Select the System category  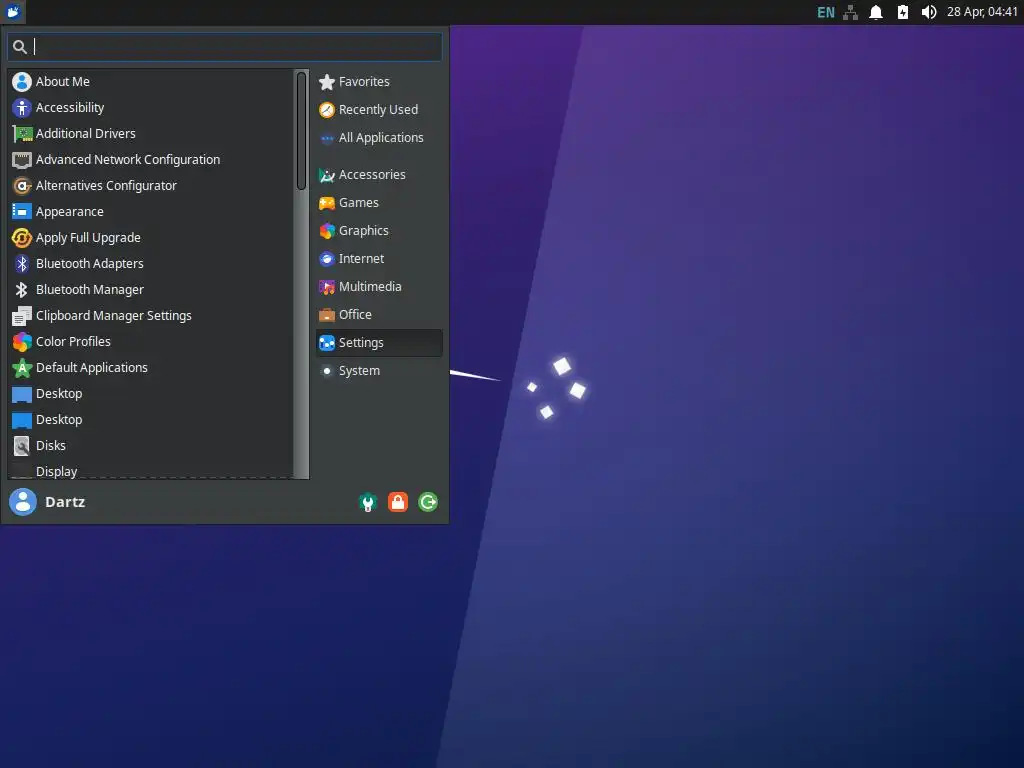(x=379, y=371)
